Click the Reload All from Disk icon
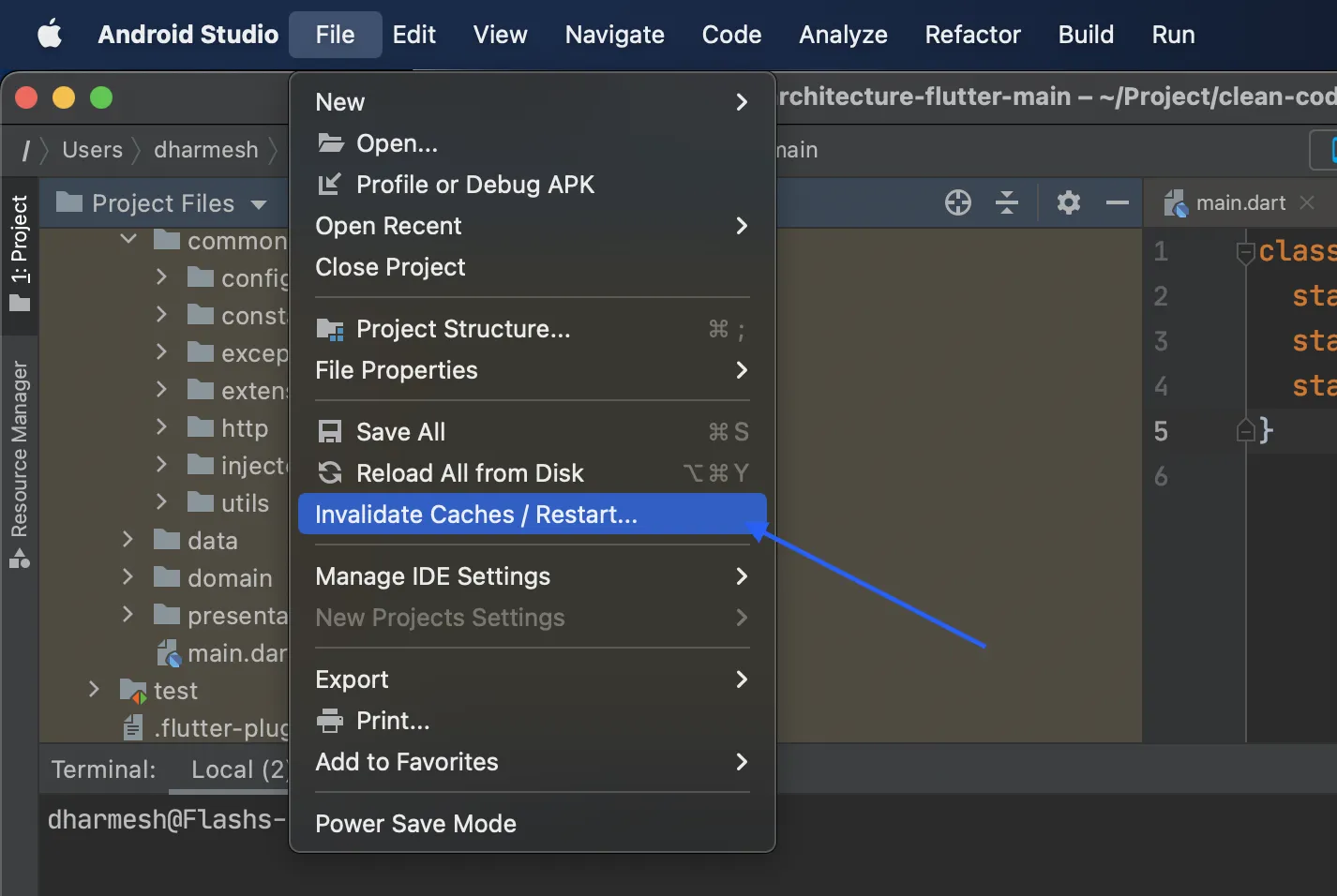The width and height of the screenshot is (1337, 896). 330,473
